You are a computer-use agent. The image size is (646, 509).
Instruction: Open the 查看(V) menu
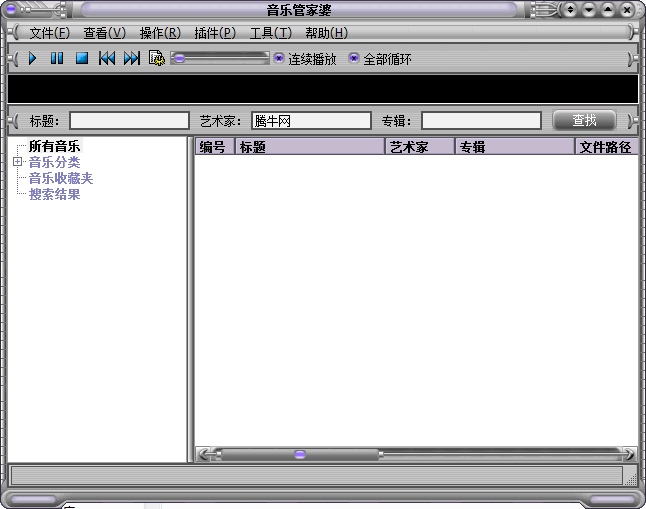(x=104, y=33)
